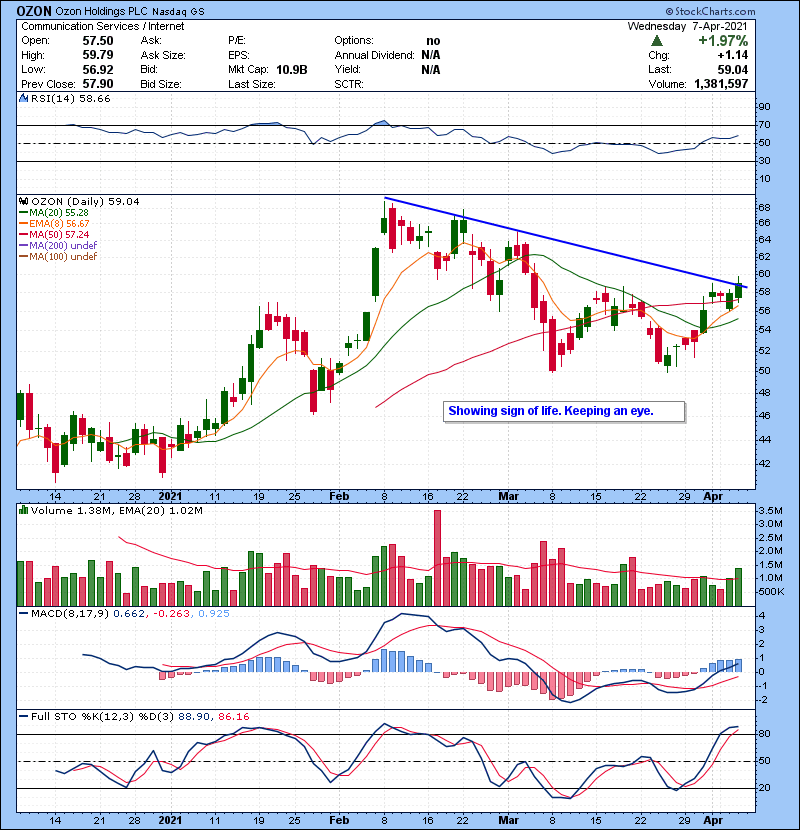
Task: Click the MA(200) undef legend entry
Action: 58,246
